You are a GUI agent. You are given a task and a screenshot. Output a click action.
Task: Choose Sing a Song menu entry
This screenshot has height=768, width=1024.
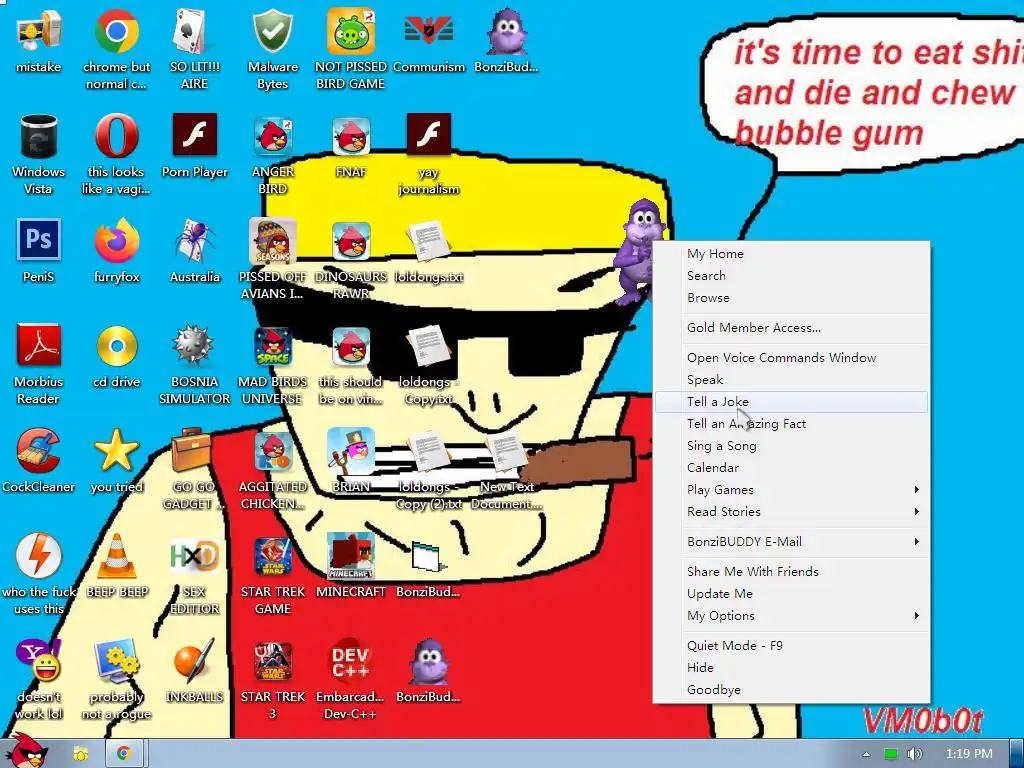point(791,447)
